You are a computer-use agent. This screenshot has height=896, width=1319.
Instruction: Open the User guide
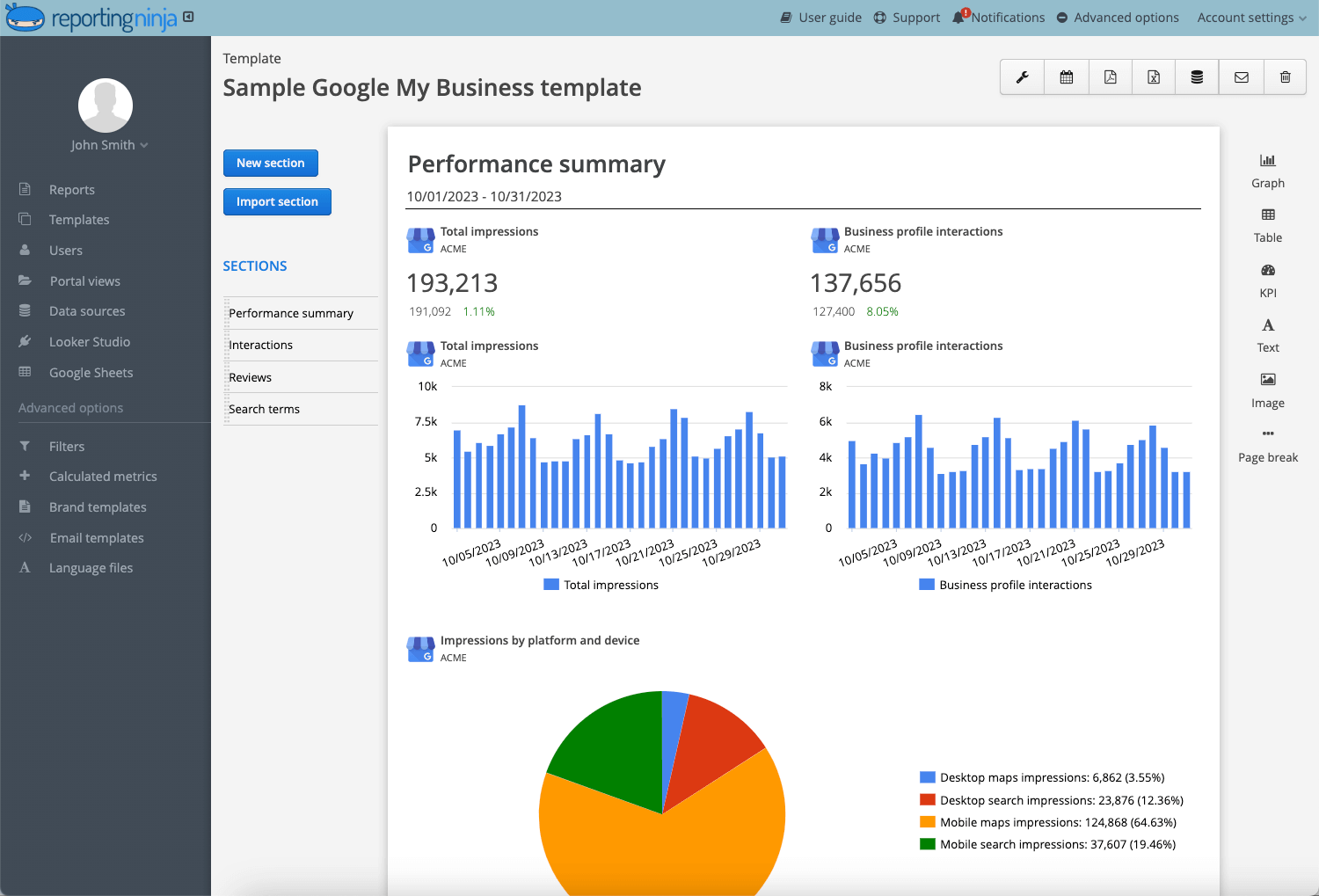(x=821, y=18)
